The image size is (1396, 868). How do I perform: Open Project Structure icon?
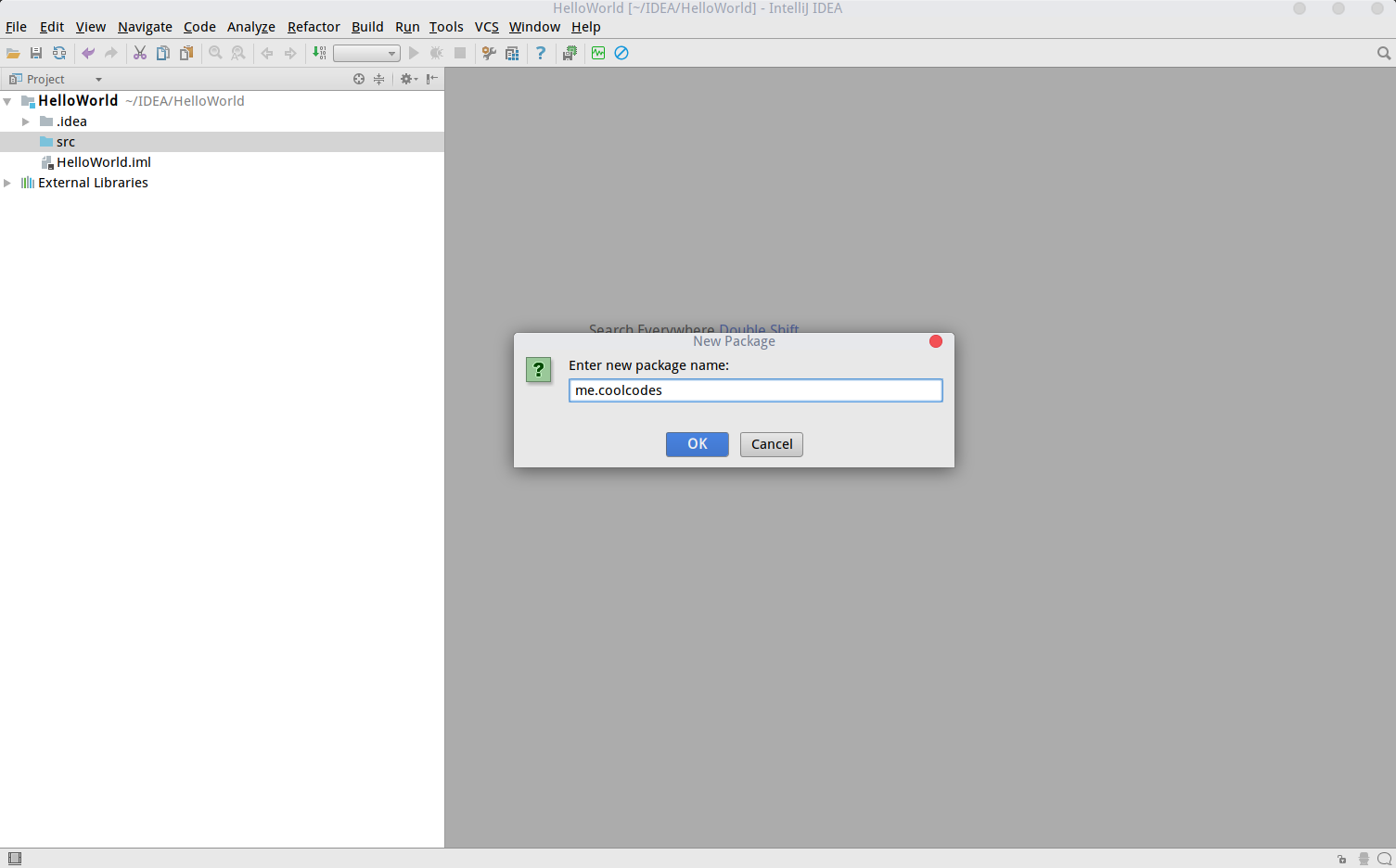512,54
